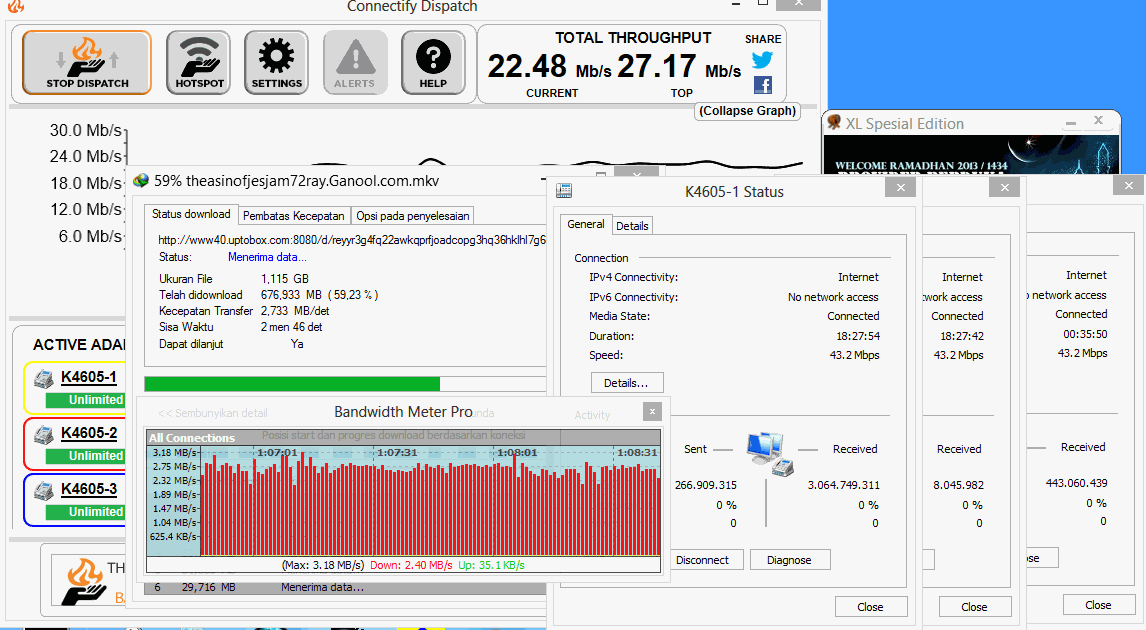Open Connectify Settings gear
This screenshot has height=630, width=1146.
coord(276,63)
